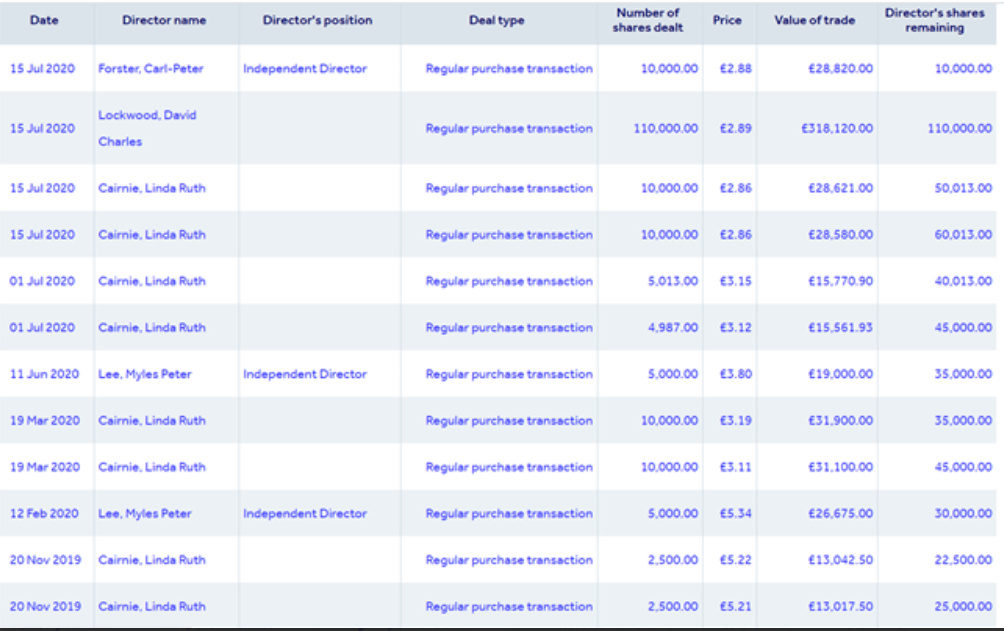The height and width of the screenshot is (631, 1004).
Task: Click the 4,987.00 shares dealt value
Action: 672,328
